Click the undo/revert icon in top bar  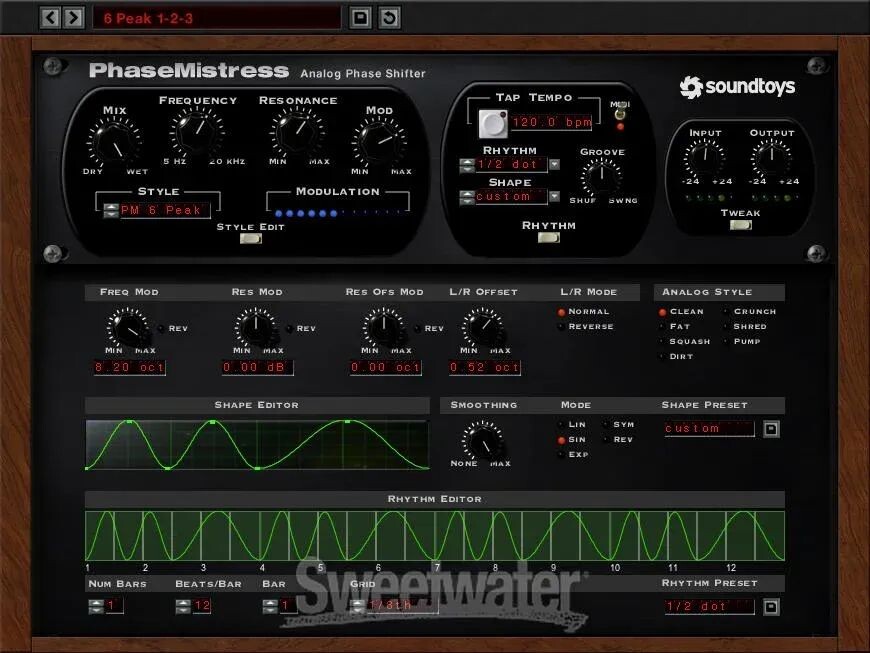tap(389, 17)
